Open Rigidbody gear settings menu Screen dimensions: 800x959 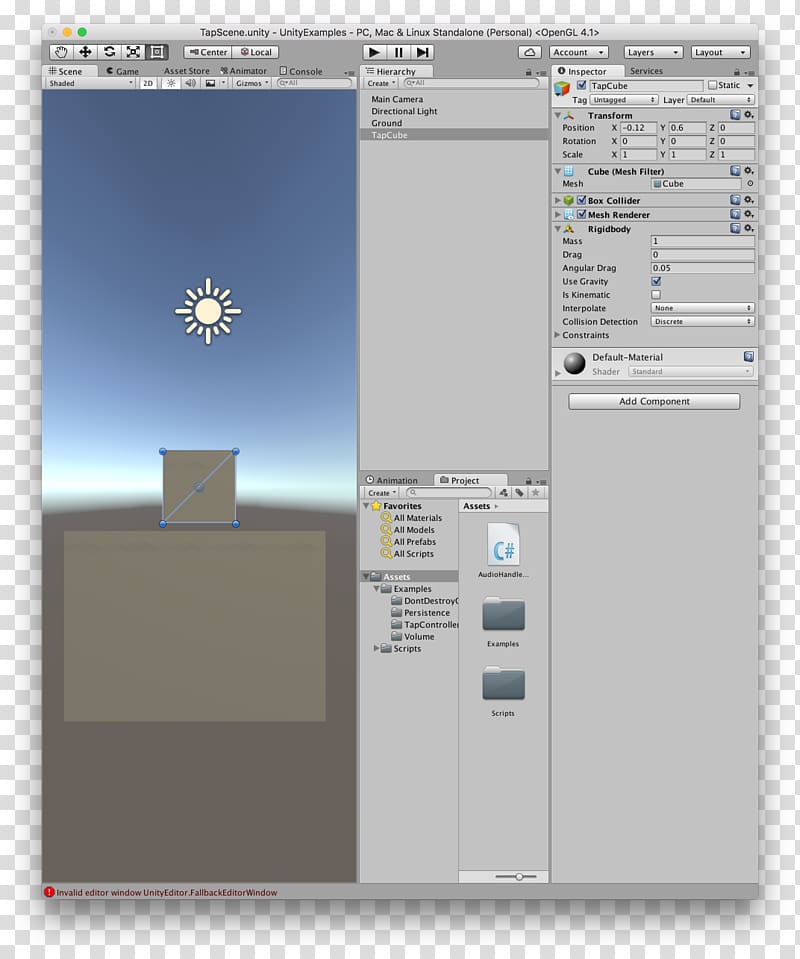[x=749, y=228]
